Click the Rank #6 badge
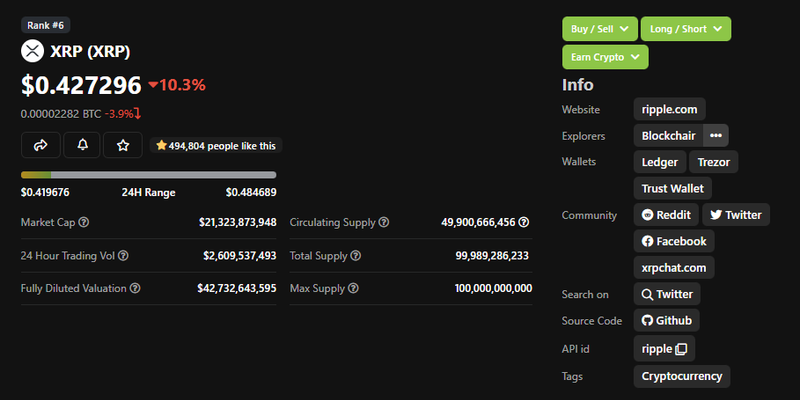The height and width of the screenshot is (400, 800). [45, 25]
